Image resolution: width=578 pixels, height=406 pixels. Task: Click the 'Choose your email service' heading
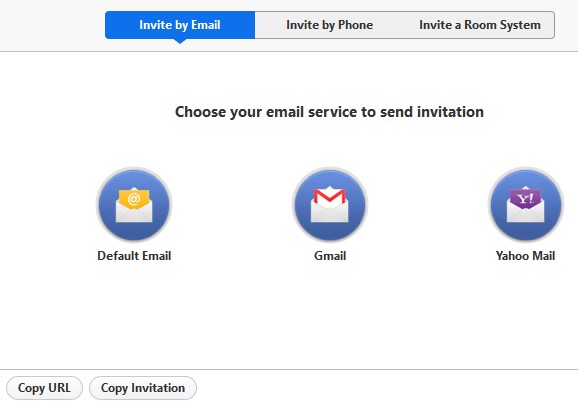tap(329, 112)
